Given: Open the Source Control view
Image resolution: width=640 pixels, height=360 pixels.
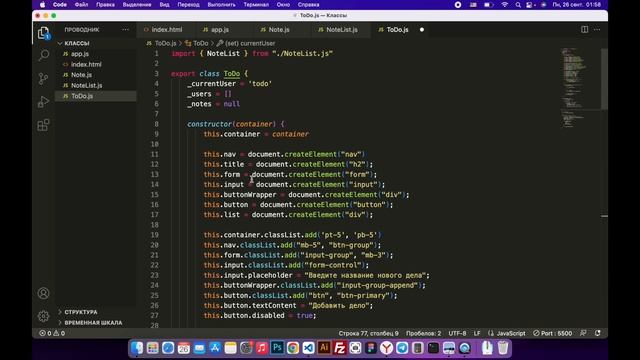Looking at the screenshot, I should pos(43,78).
